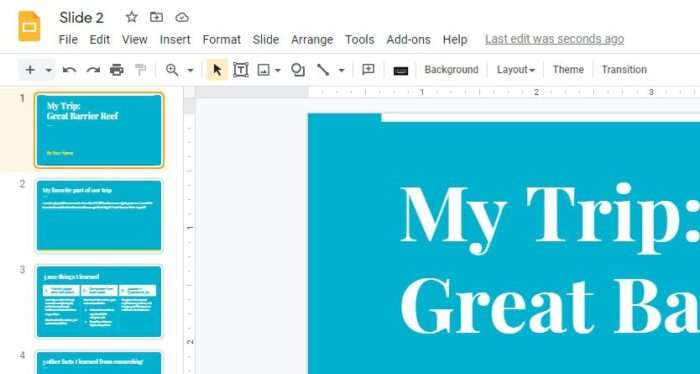Open the line type dropdown arrow
Image resolution: width=700 pixels, height=374 pixels.
point(342,70)
